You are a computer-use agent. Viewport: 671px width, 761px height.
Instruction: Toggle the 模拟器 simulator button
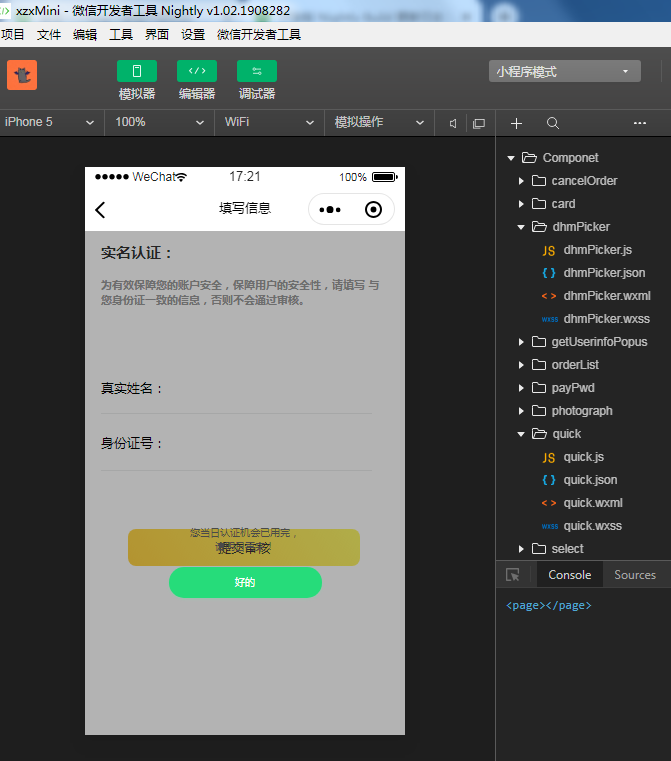(137, 71)
